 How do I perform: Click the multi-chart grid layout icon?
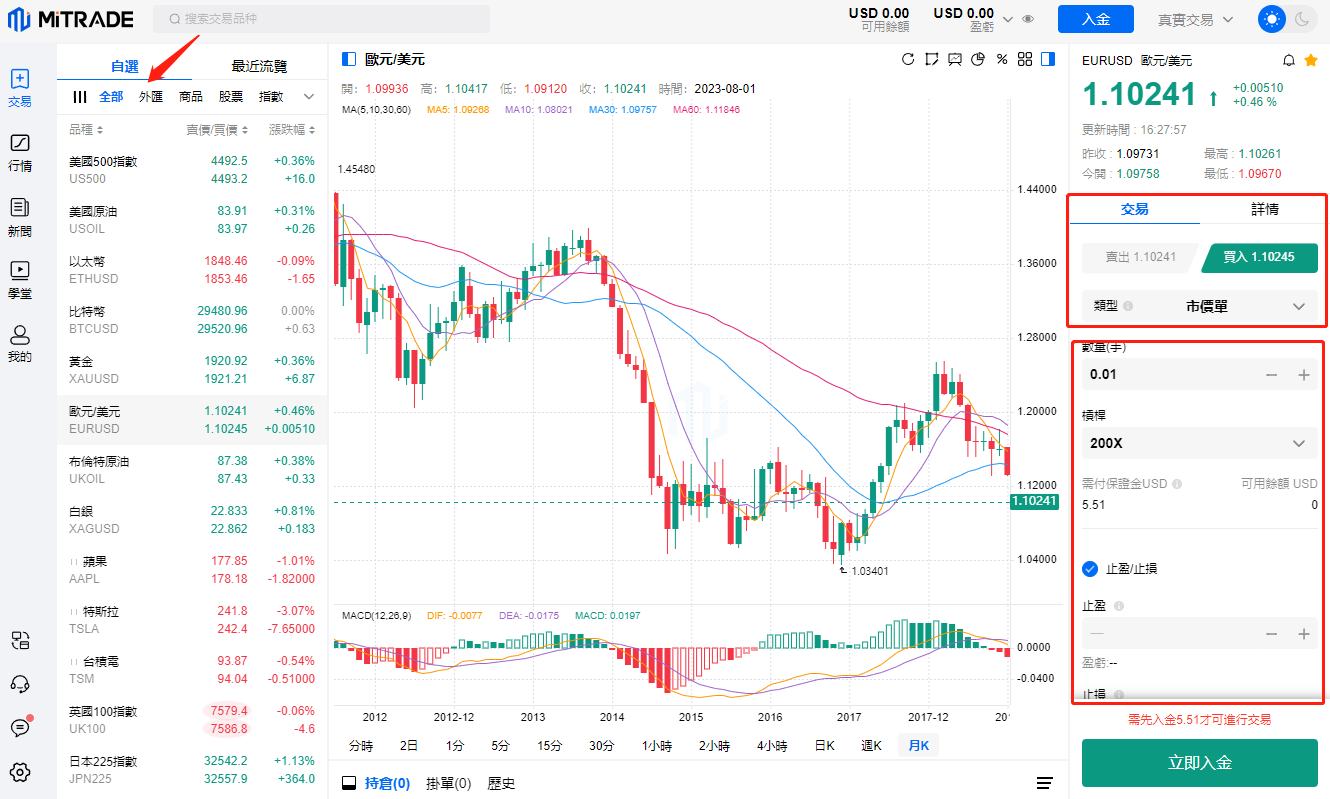point(1025,59)
